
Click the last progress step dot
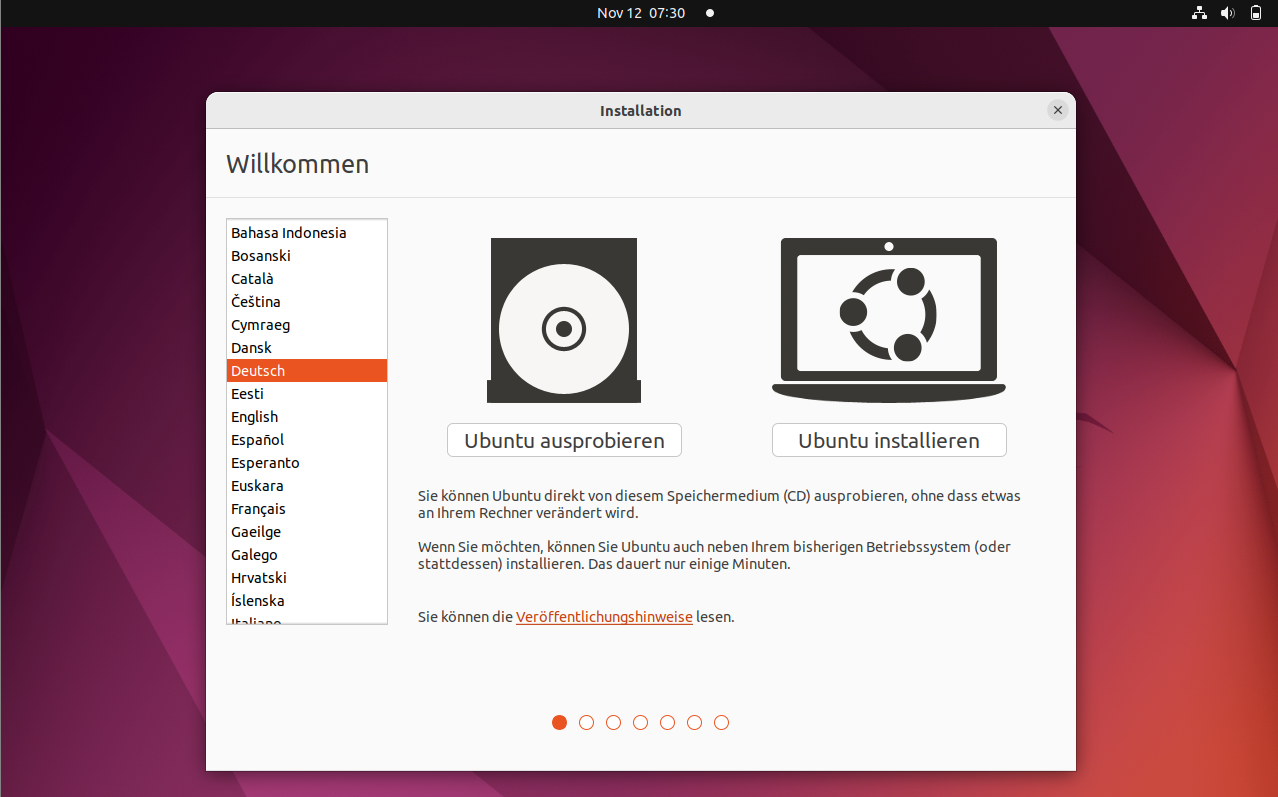coord(721,722)
